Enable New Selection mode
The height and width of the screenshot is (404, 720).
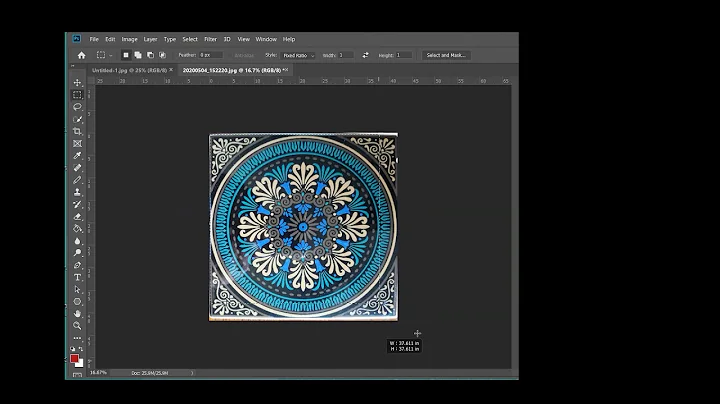coord(126,55)
